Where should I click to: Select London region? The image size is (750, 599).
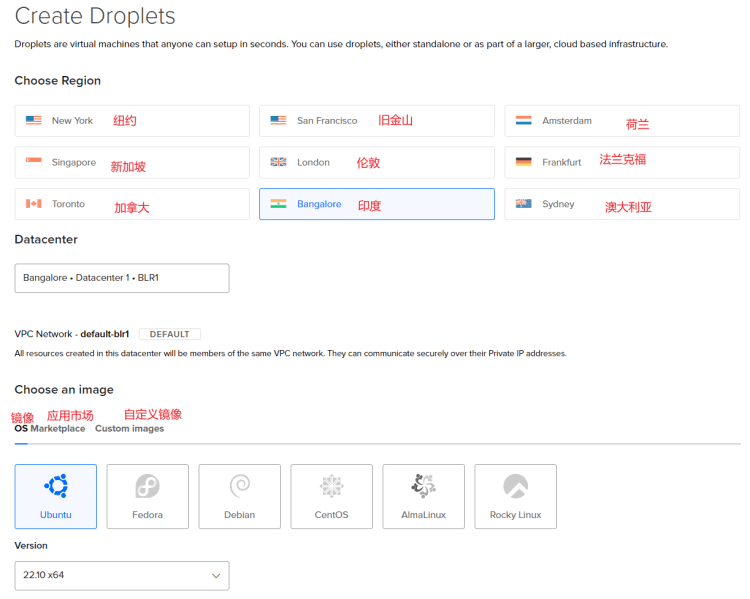tap(377, 163)
